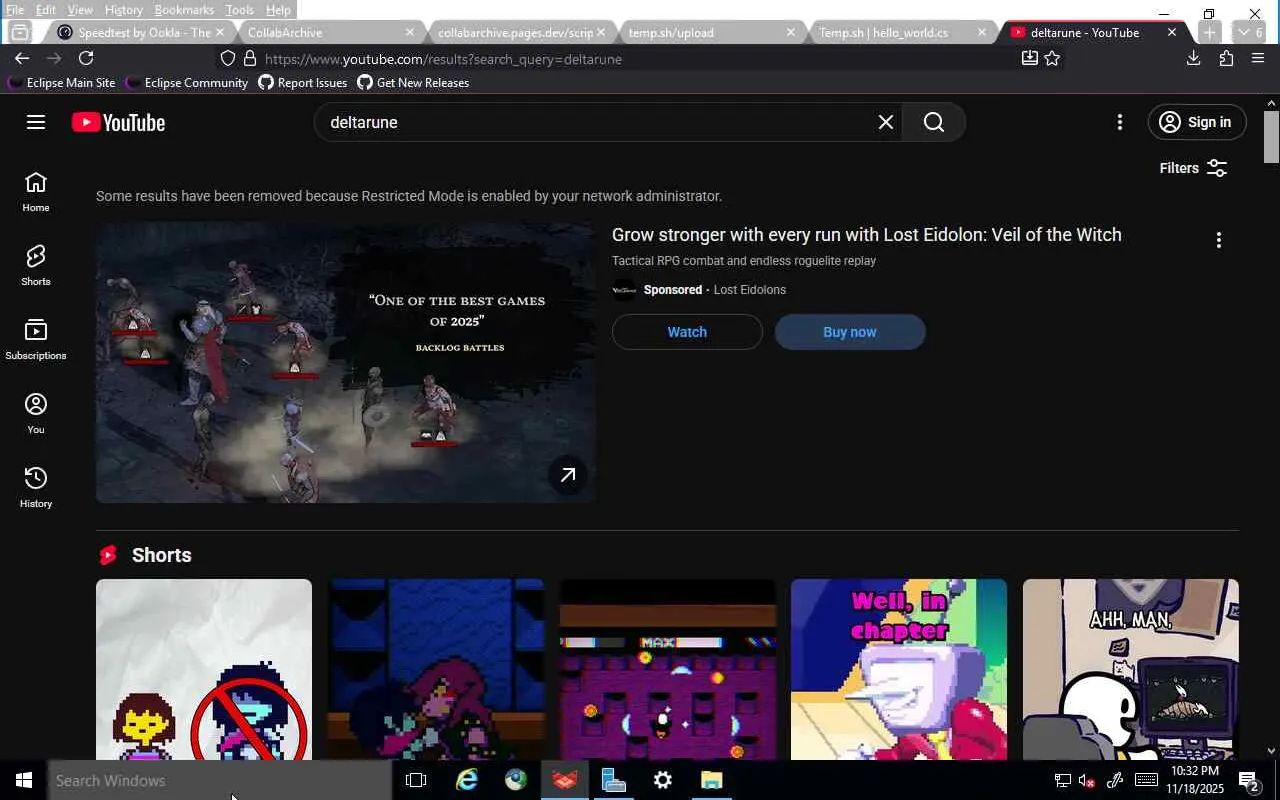The height and width of the screenshot is (800, 1280).
Task: Open the browser application menu
Action: [x=1258, y=59]
